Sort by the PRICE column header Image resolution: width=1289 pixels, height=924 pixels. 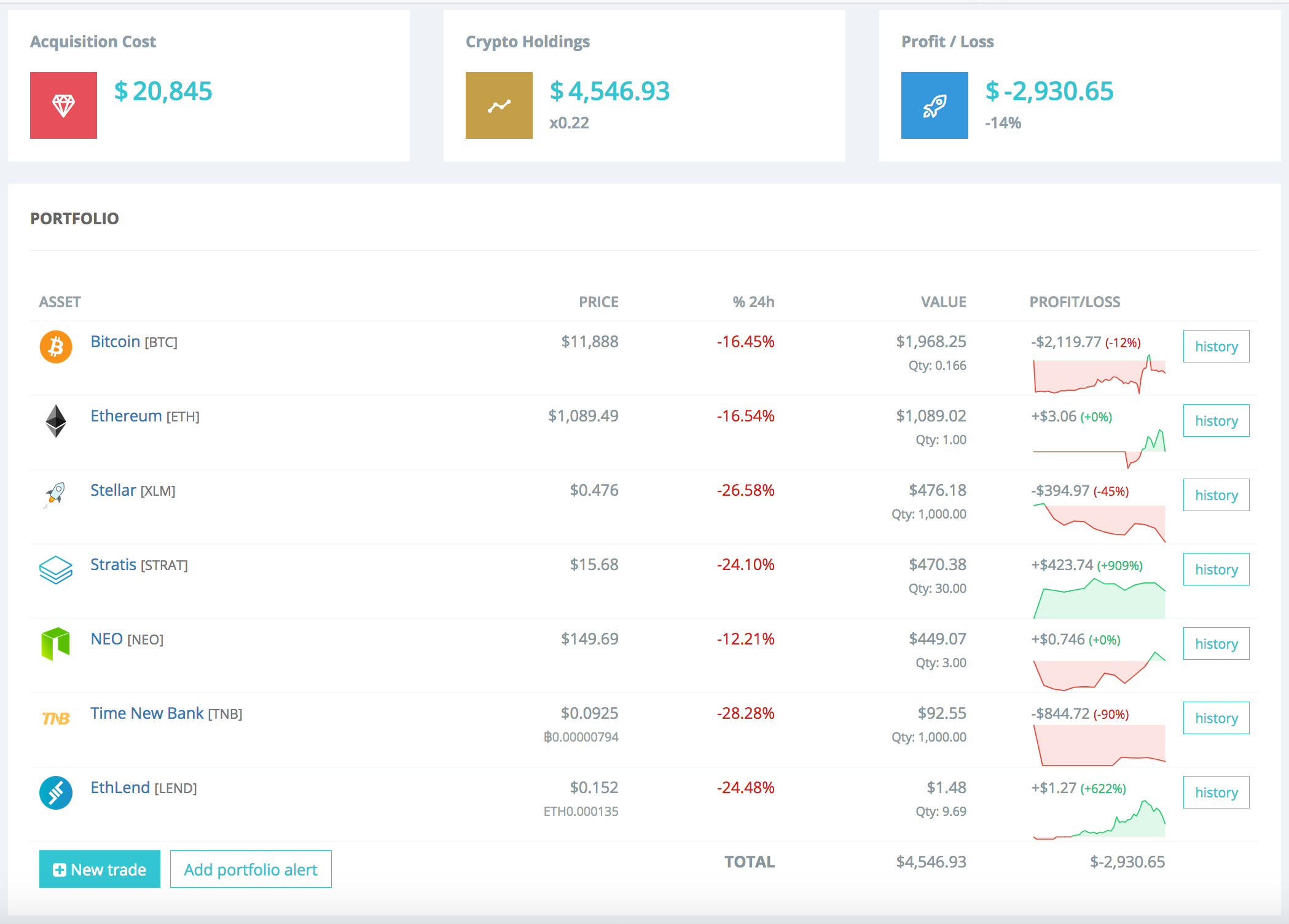pos(598,302)
